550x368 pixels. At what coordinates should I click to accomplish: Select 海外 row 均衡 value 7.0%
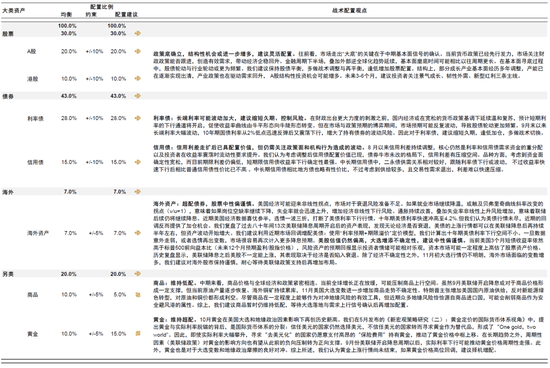click(x=70, y=192)
